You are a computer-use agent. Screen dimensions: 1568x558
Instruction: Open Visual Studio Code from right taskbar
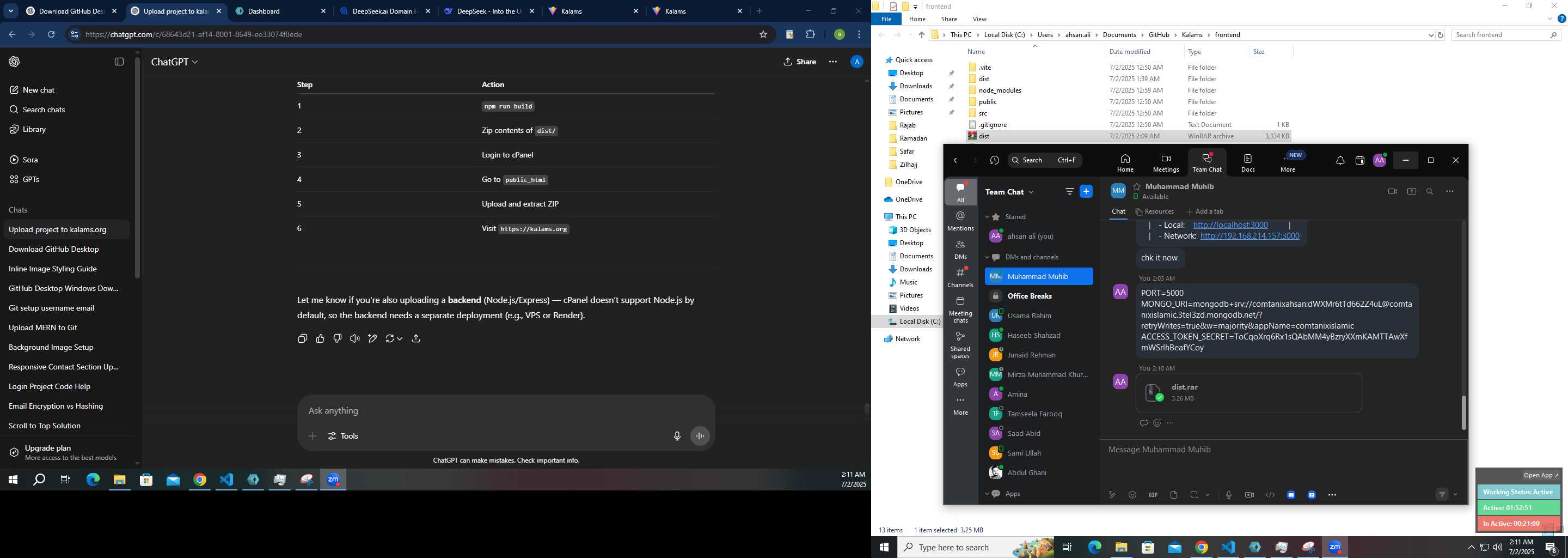(1228, 547)
